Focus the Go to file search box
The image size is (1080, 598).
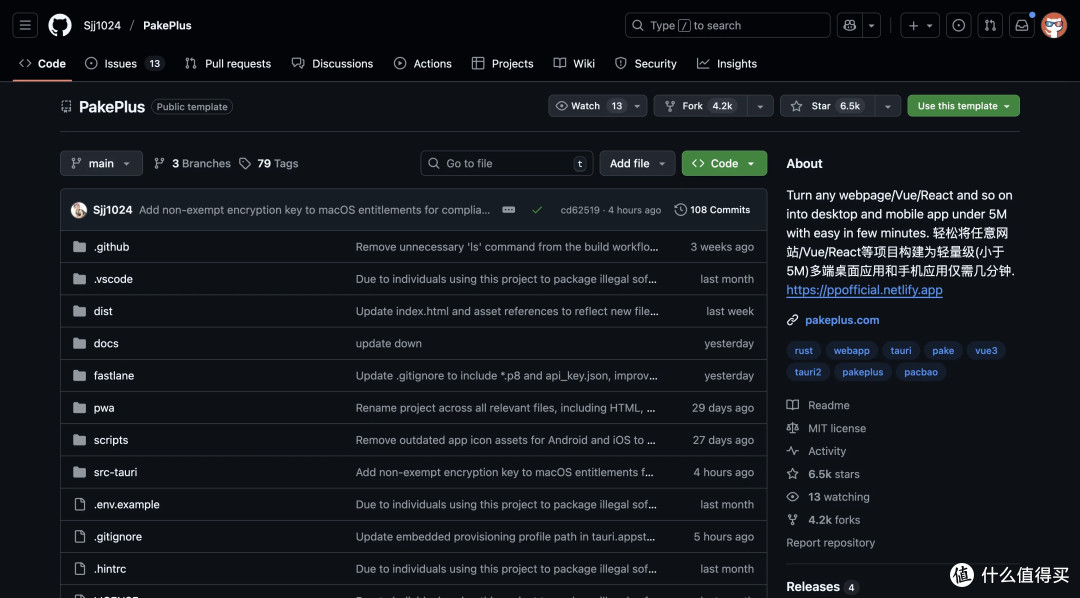(x=506, y=163)
